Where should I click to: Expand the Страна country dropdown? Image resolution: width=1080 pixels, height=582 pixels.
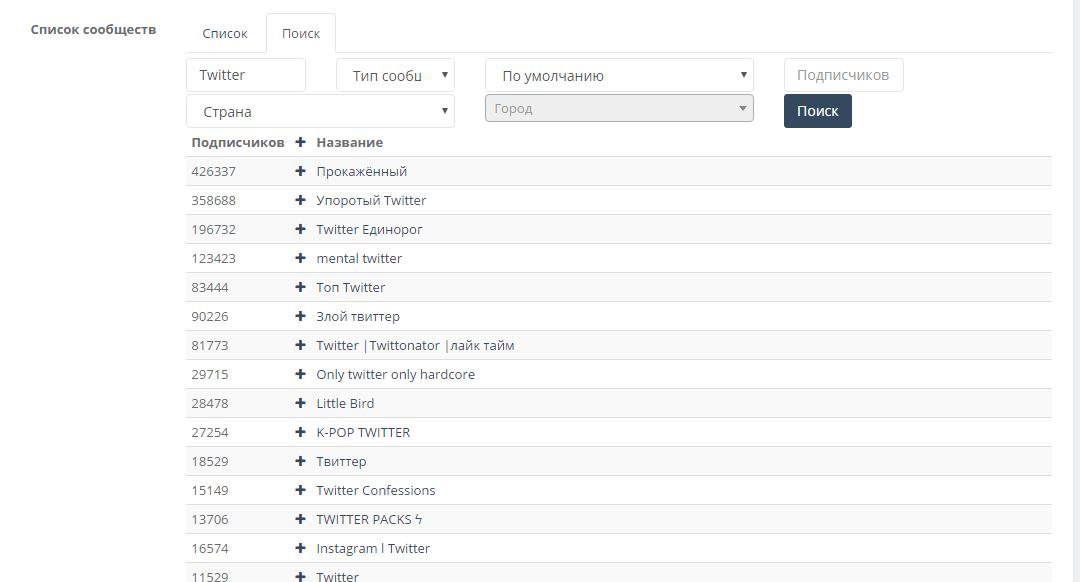pyautogui.click(x=320, y=111)
